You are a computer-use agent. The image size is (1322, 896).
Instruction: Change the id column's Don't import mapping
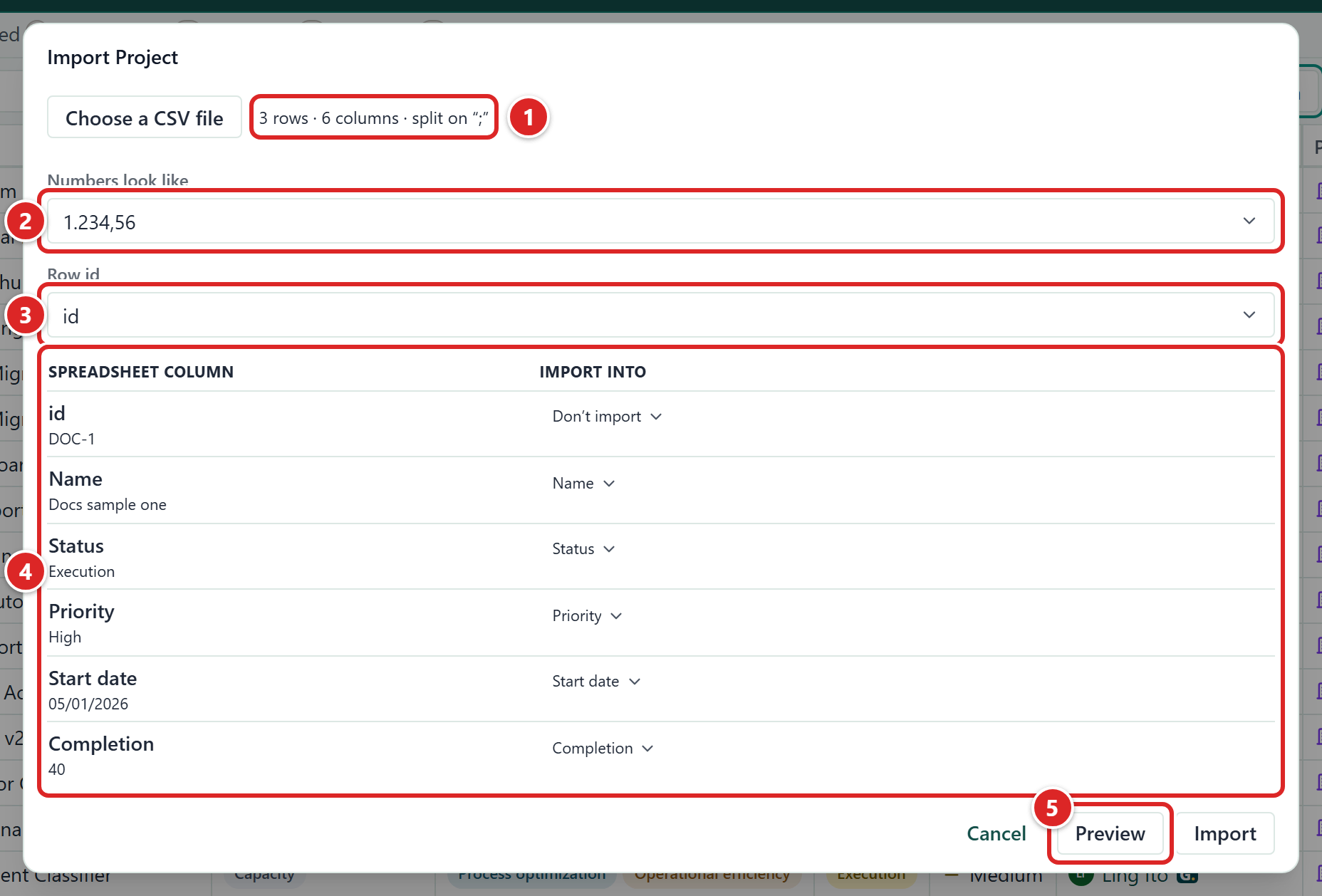pyautogui.click(x=607, y=417)
